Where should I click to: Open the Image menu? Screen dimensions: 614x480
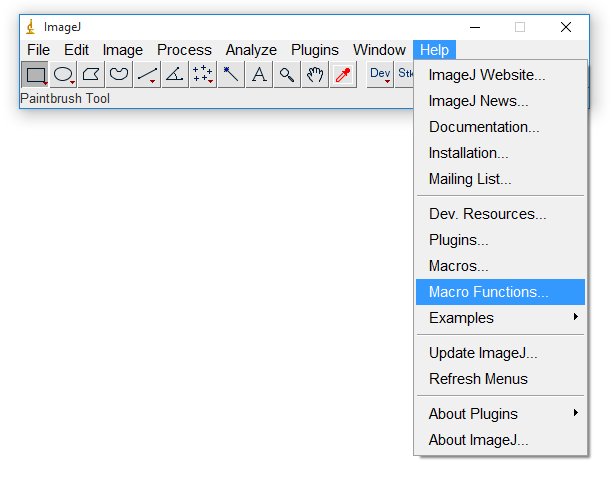[123, 50]
